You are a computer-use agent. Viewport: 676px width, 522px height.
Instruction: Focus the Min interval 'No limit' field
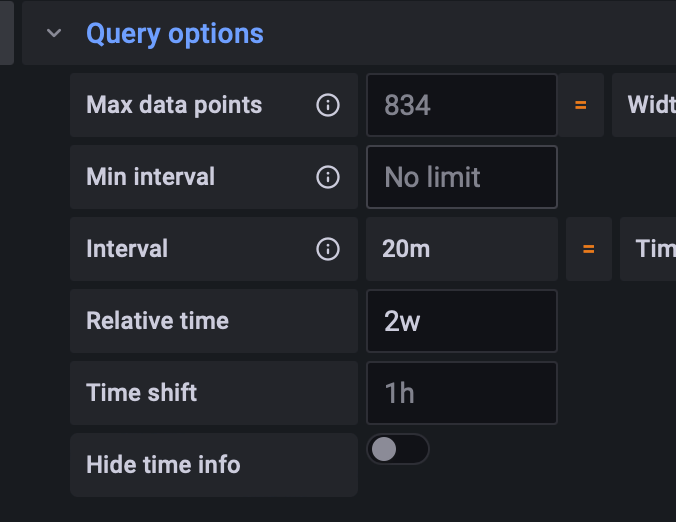pyautogui.click(x=462, y=177)
